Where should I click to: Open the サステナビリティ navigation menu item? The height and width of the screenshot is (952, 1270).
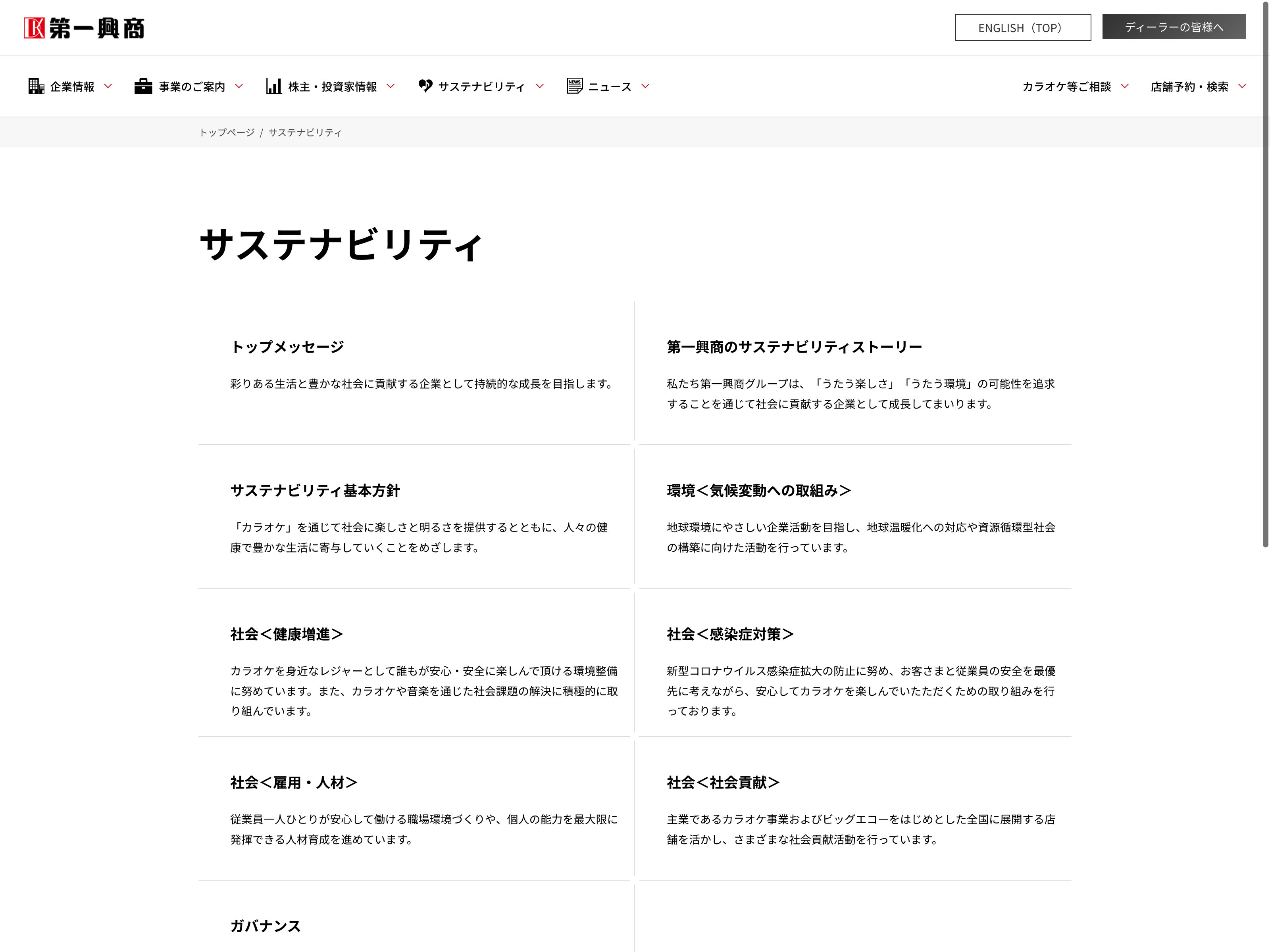coord(481,86)
